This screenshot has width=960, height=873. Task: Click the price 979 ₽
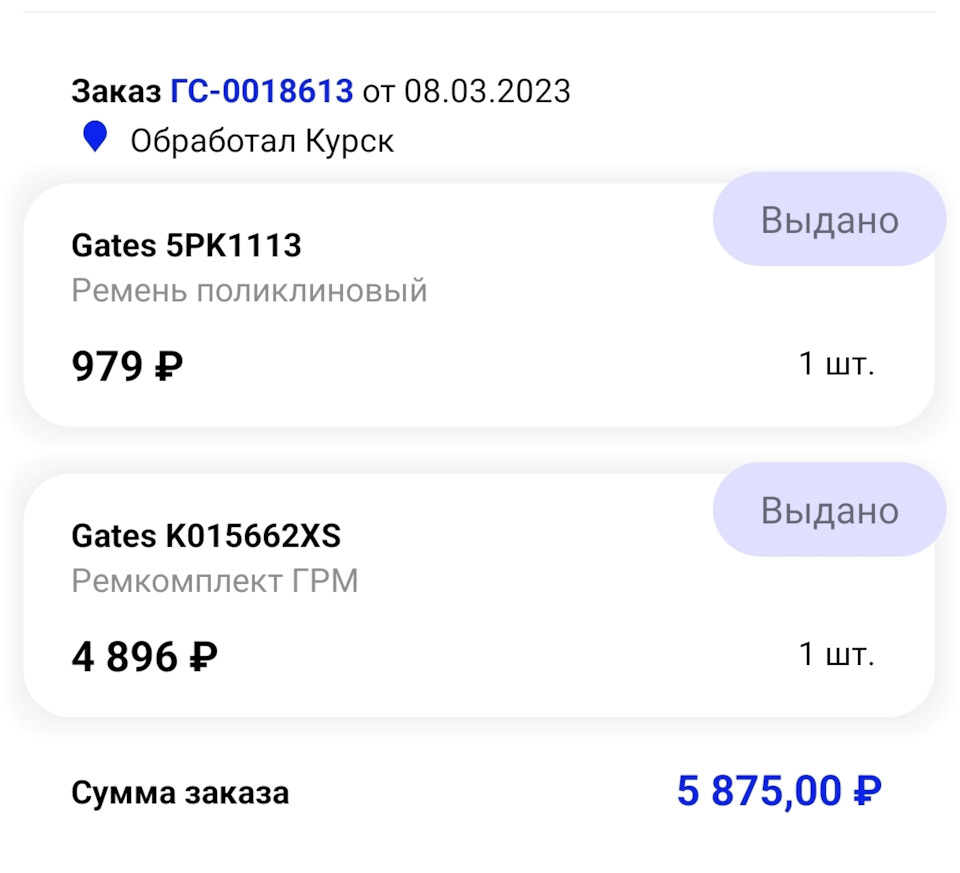coord(124,366)
